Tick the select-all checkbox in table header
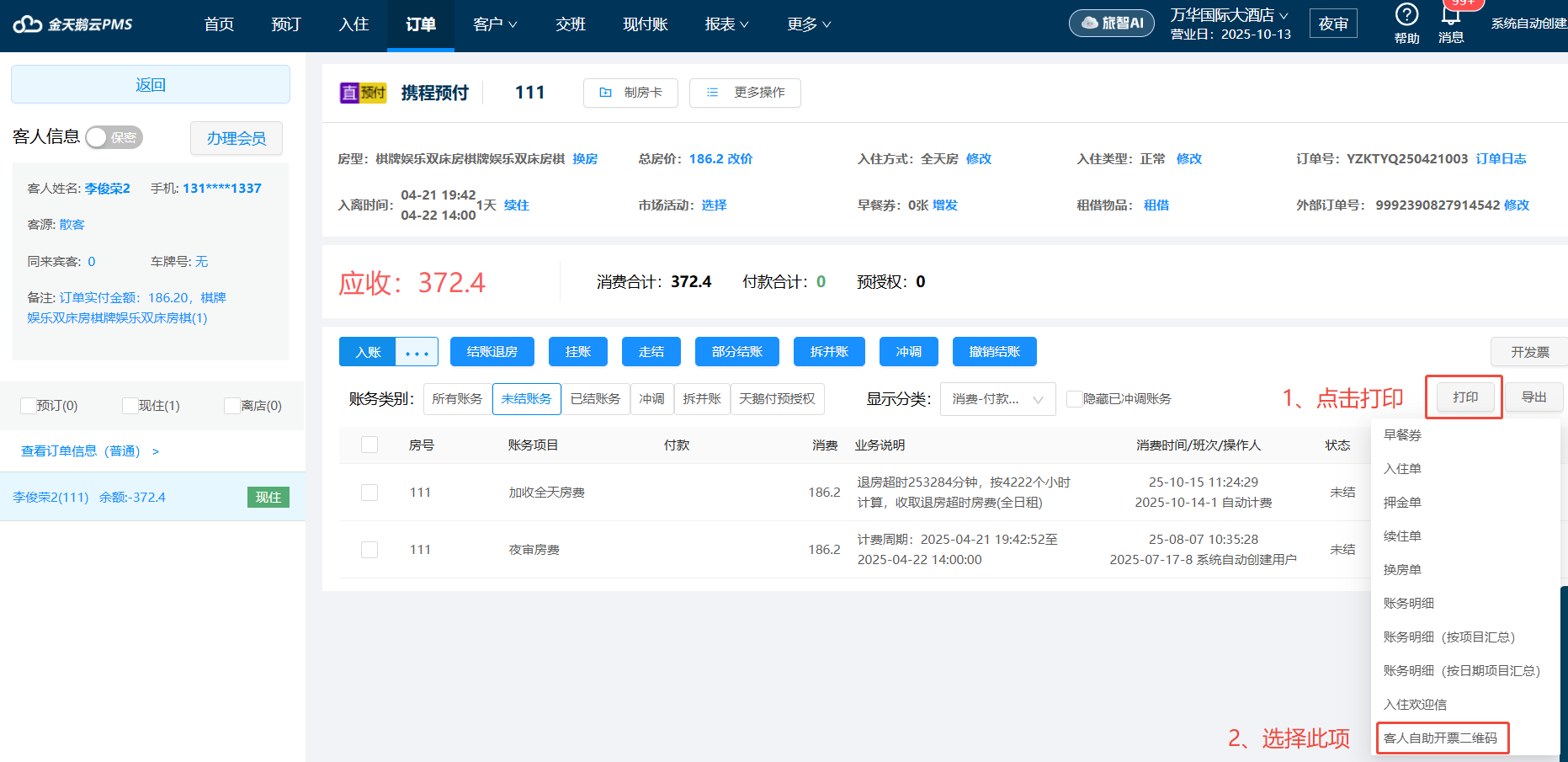This screenshot has height=762, width=1568. tap(369, 445)
